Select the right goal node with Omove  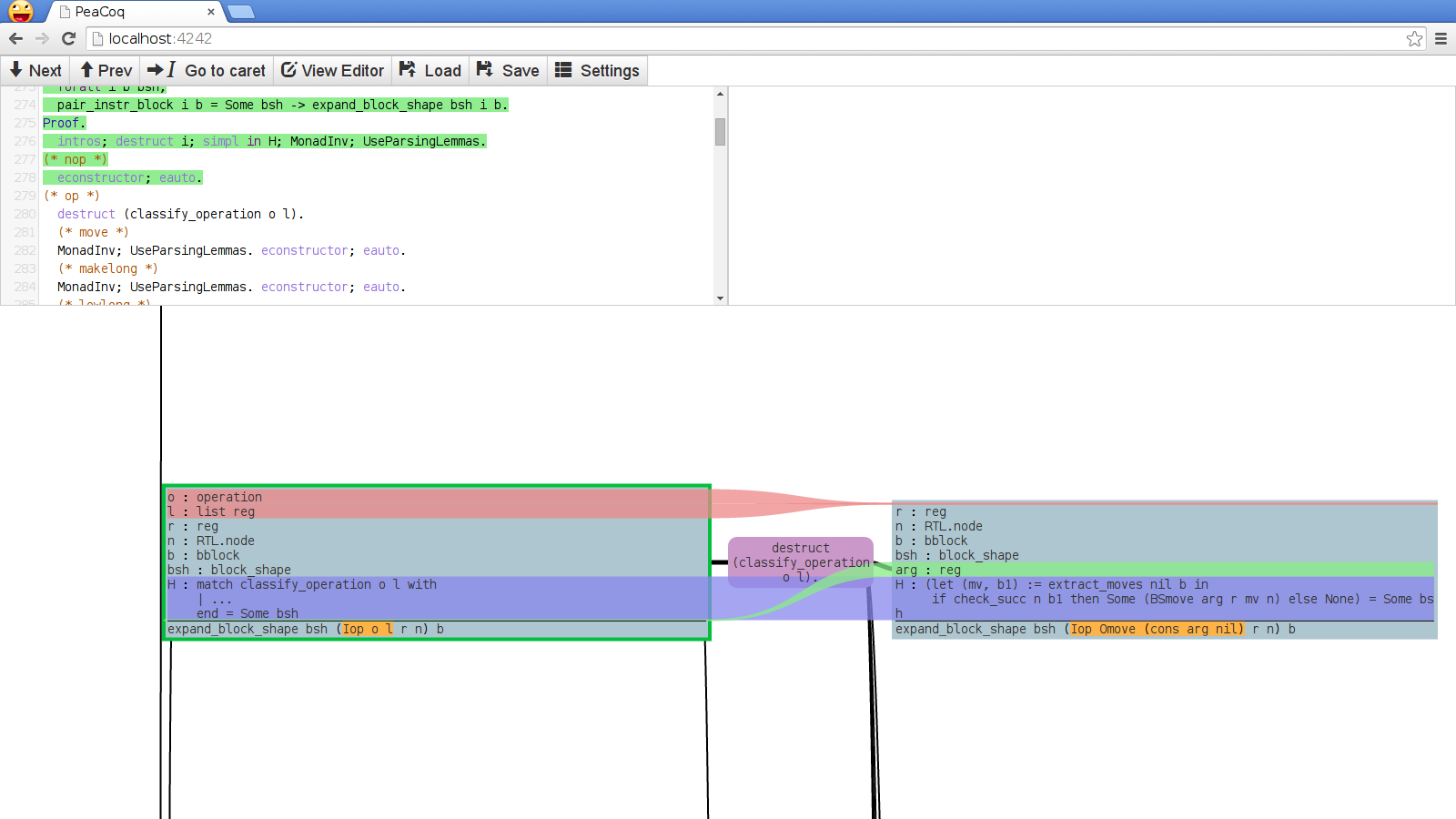pyautogui.click(x=1165, y=570)
